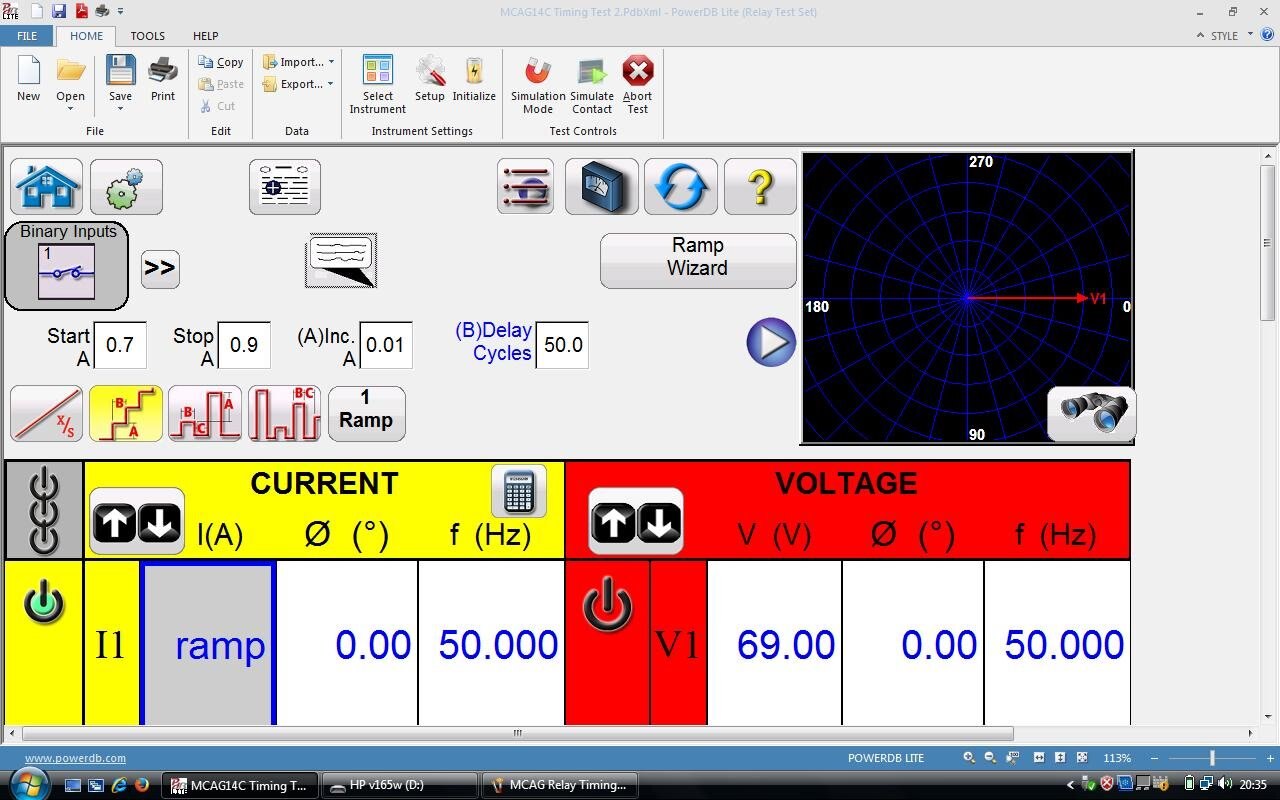Toggle the I1 current channel power button
Screen dimensions: 1280x800
point(44,605)
